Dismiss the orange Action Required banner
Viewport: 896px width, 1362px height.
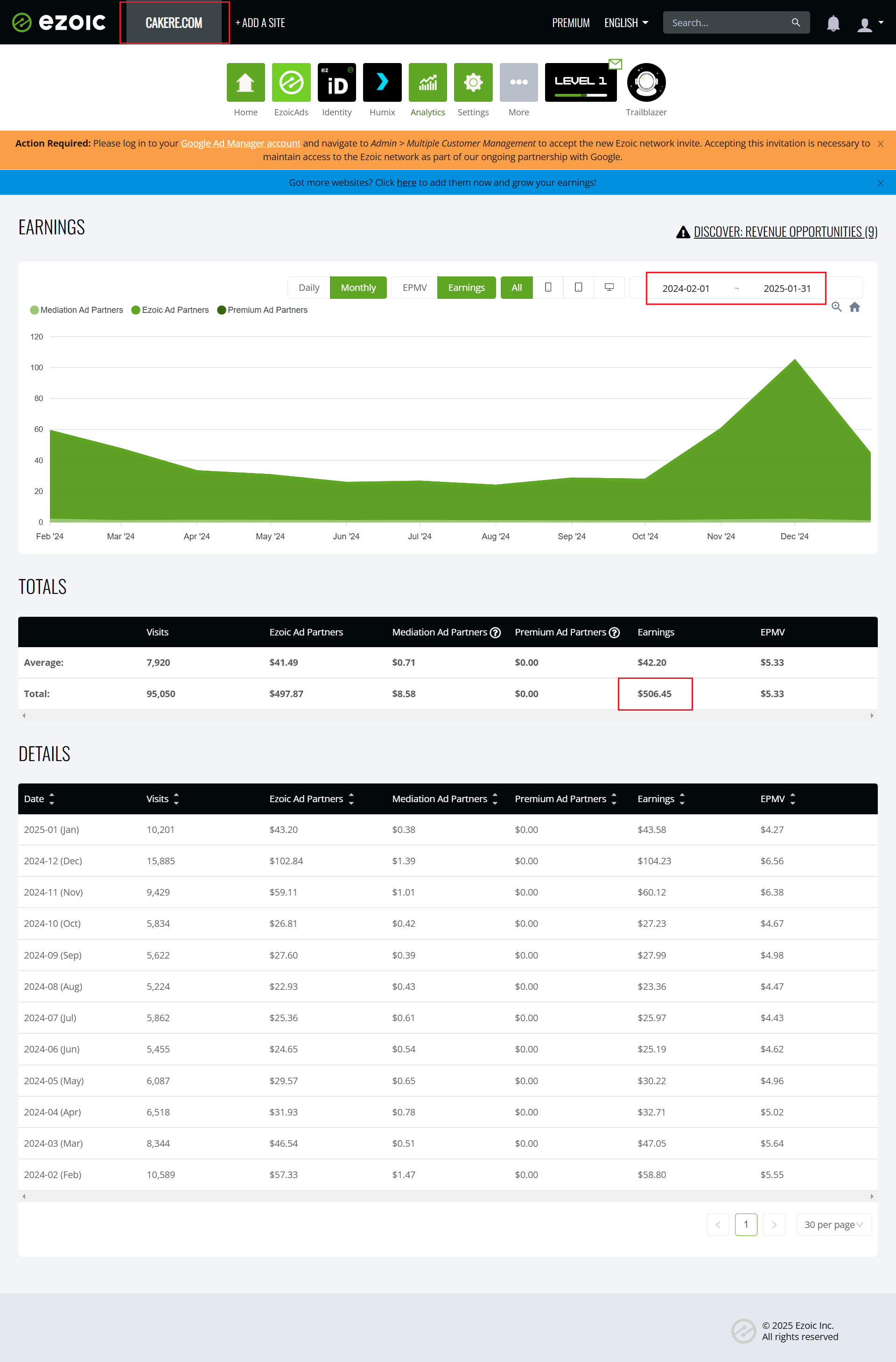(x=880, y=144)
